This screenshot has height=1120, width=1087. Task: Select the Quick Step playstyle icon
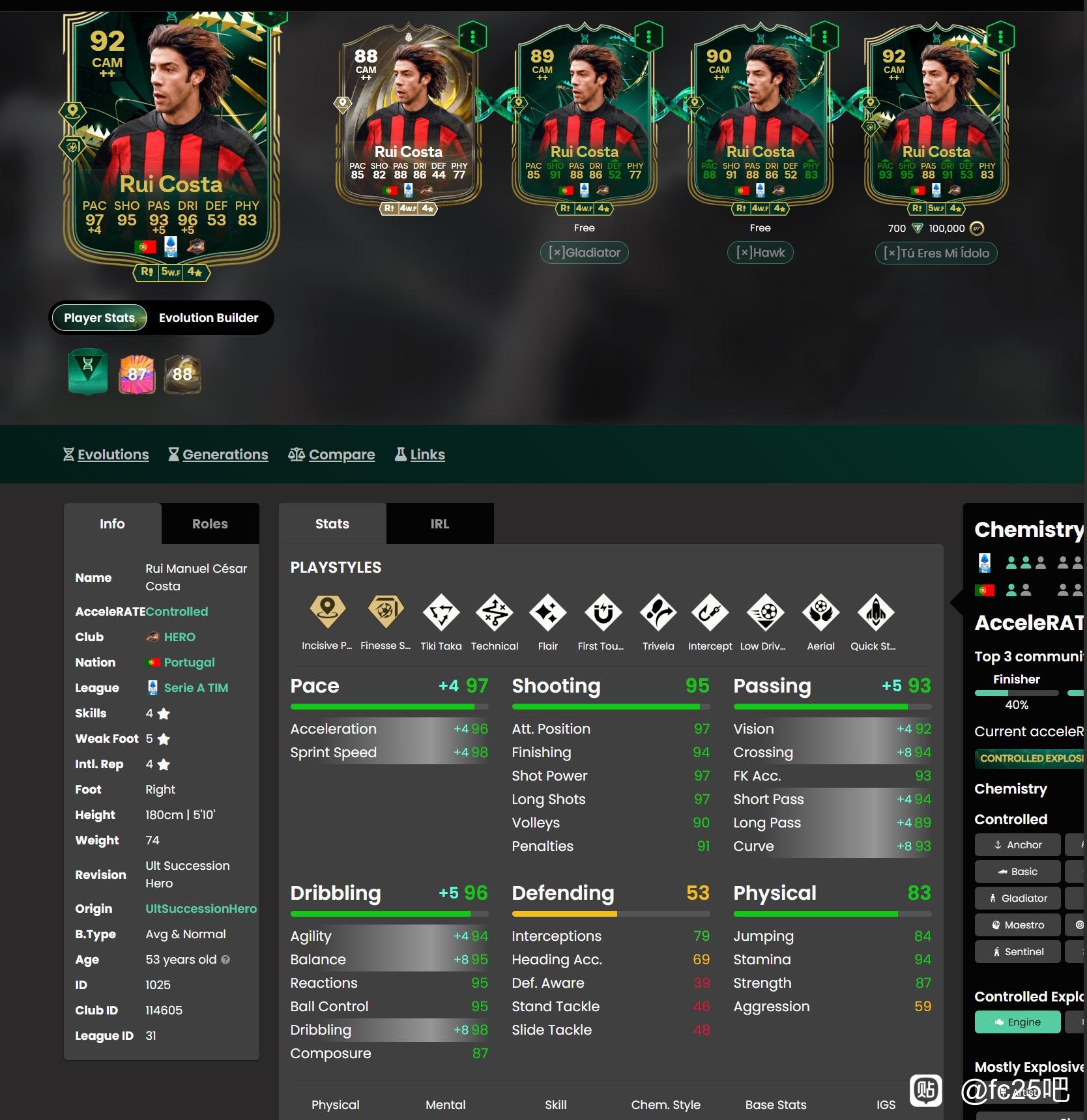[876, 612]
